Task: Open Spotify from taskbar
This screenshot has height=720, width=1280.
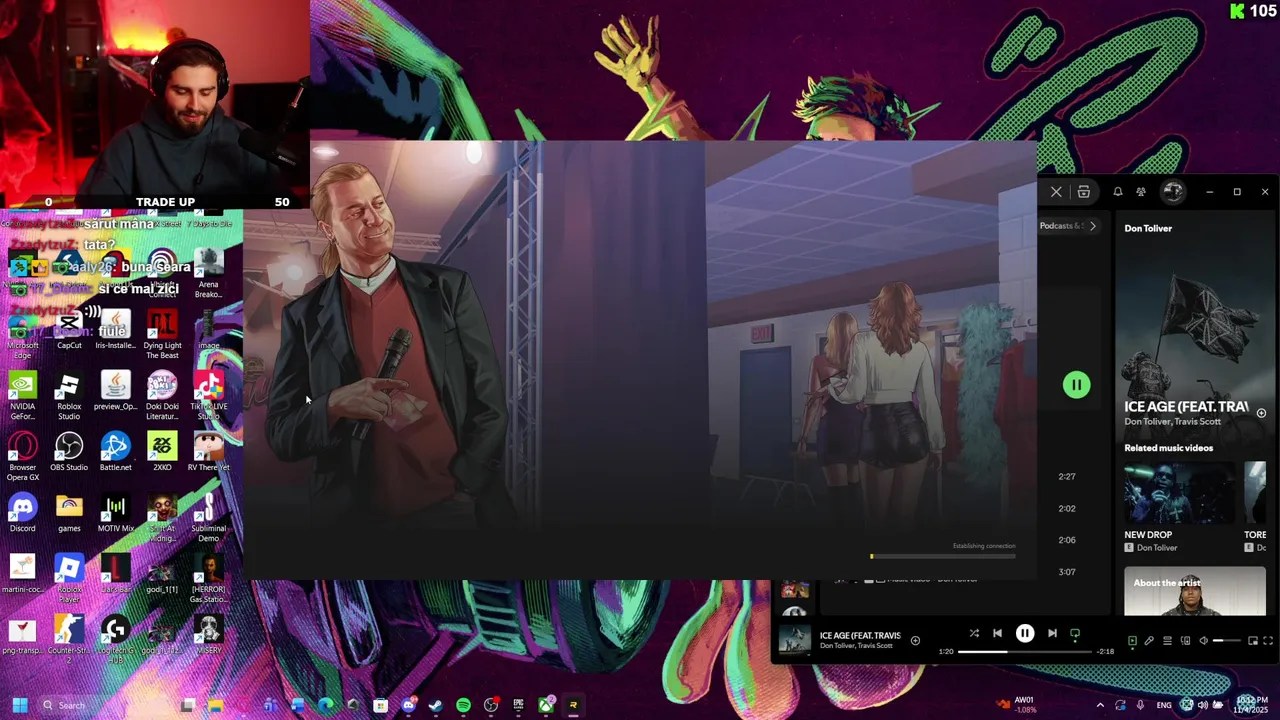Action: tap(463, 705)
